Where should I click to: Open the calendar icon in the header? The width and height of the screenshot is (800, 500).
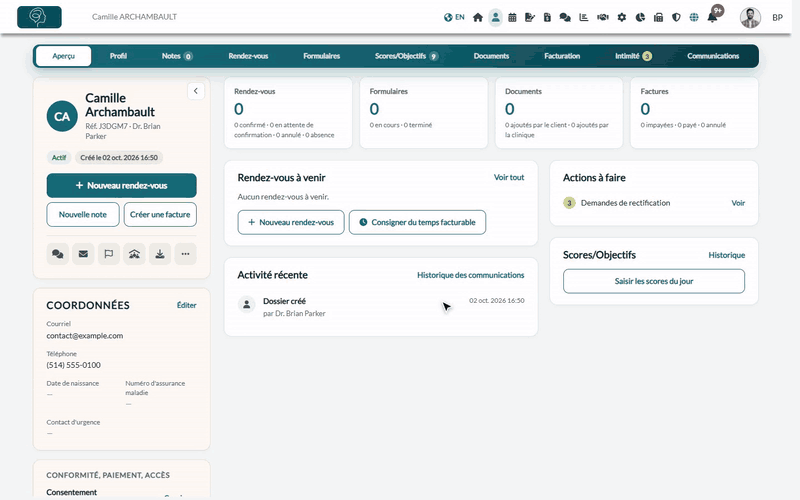click(512, 17)
